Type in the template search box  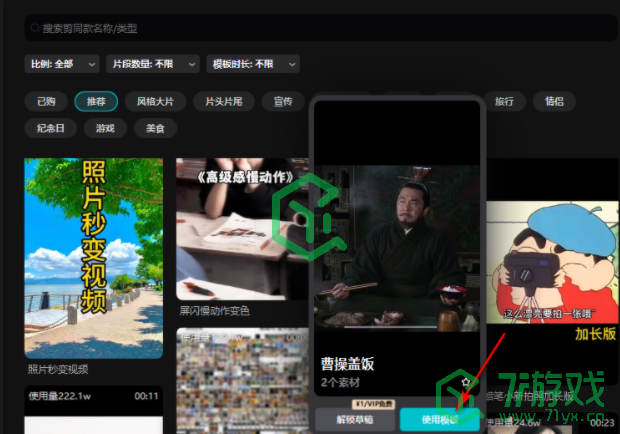coord(200,30)
